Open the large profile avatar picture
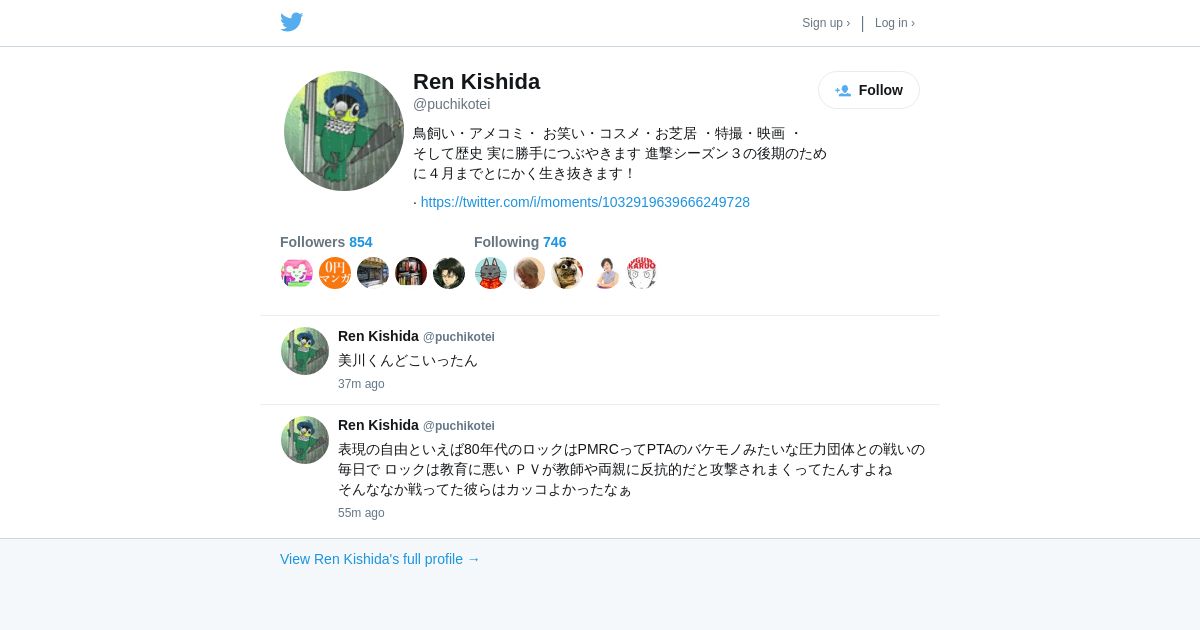 point(344,131)
